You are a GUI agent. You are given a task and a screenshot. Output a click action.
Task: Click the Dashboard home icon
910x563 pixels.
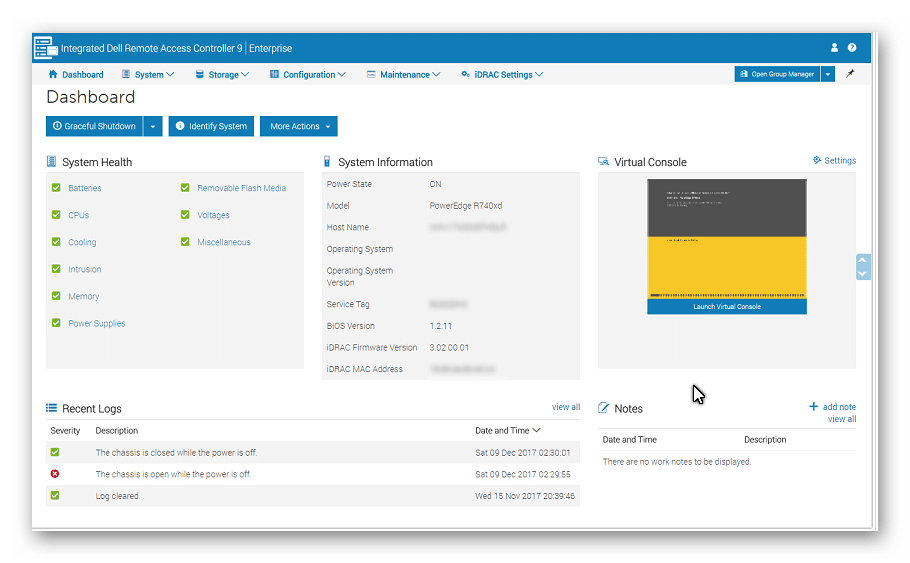53,74
